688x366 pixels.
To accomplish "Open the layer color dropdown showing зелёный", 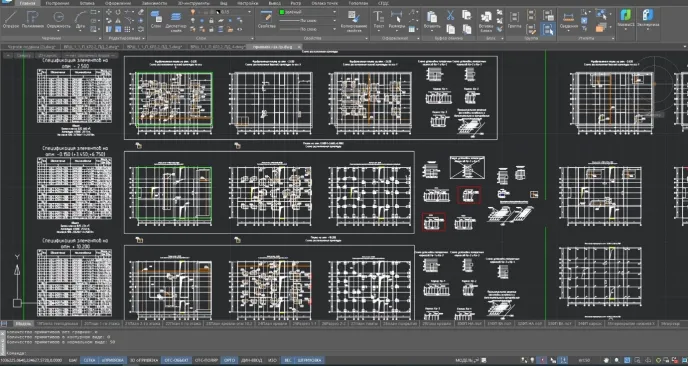I will tap(308, 12).
